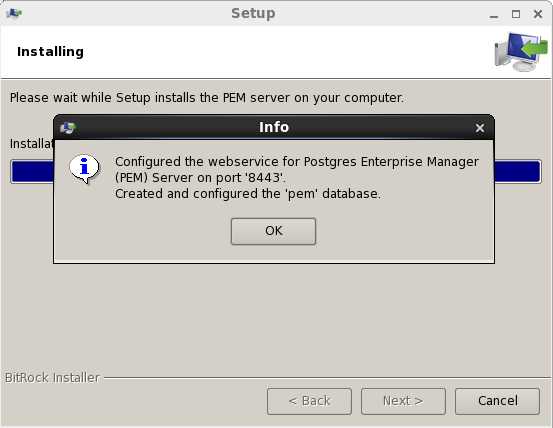Close the Info dialog with its X
Viewport: 553px width, 428px height.
click(x=479, y=128)
